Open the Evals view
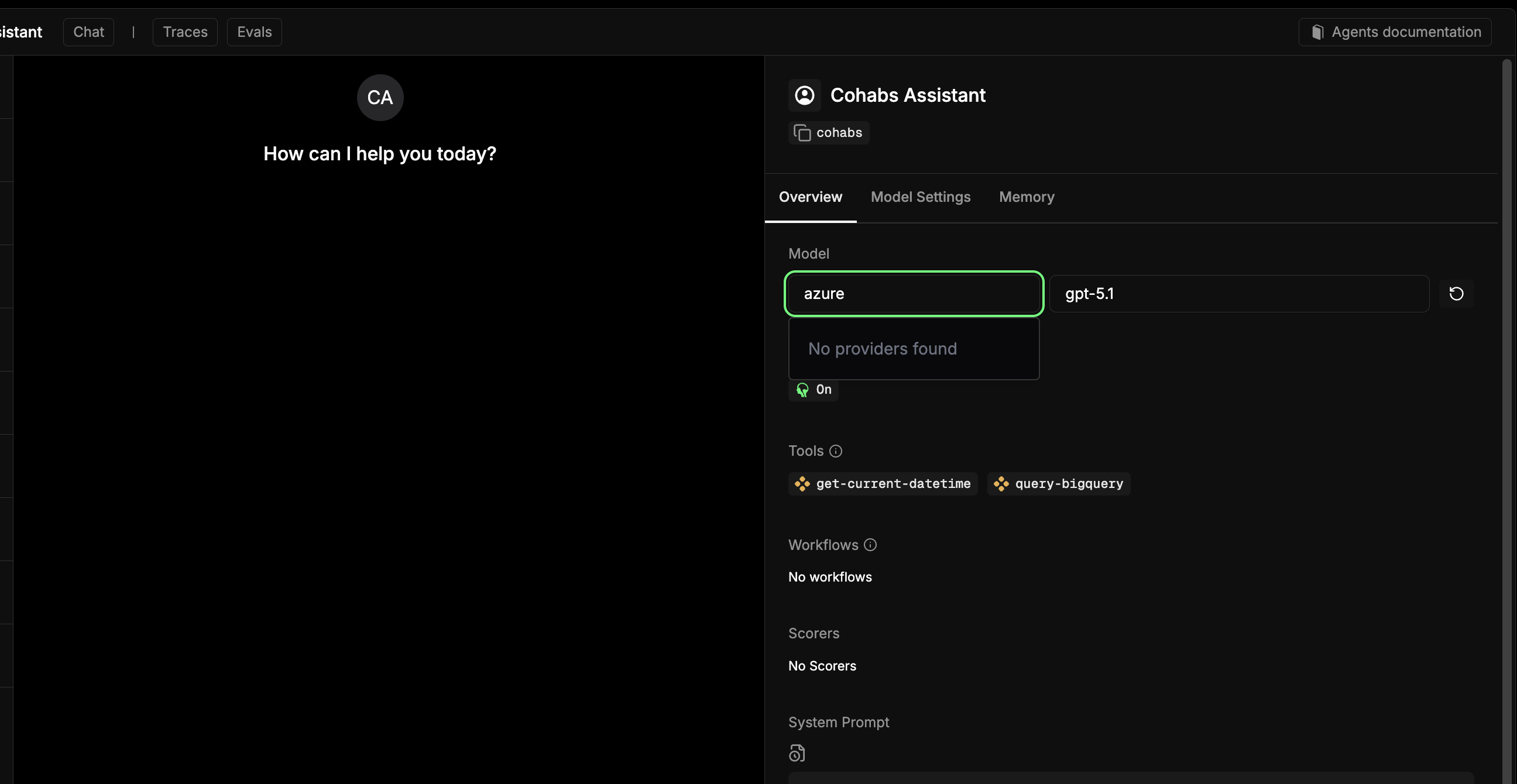1517x784 pixels. (254, 32)
